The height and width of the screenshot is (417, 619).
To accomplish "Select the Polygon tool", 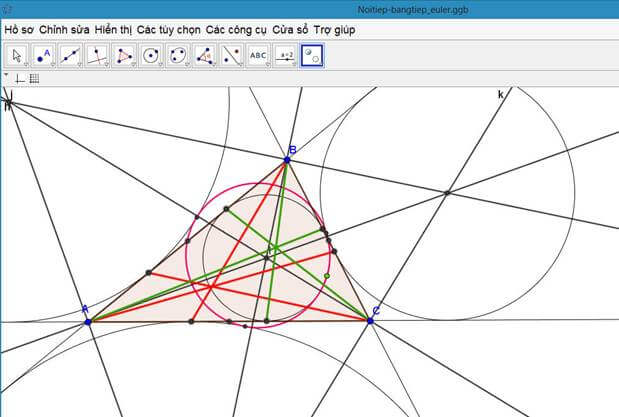I will (x=124, y=56).
